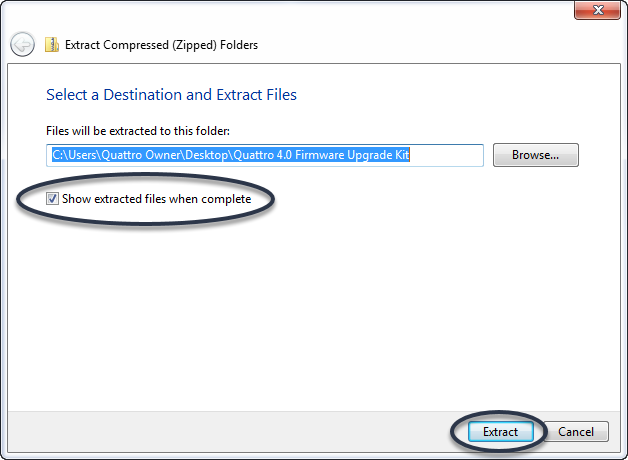Viewport: 628px width, 460px height.
Task: Click the gray footer bar left of Extract
Action: tap(228, 432)
